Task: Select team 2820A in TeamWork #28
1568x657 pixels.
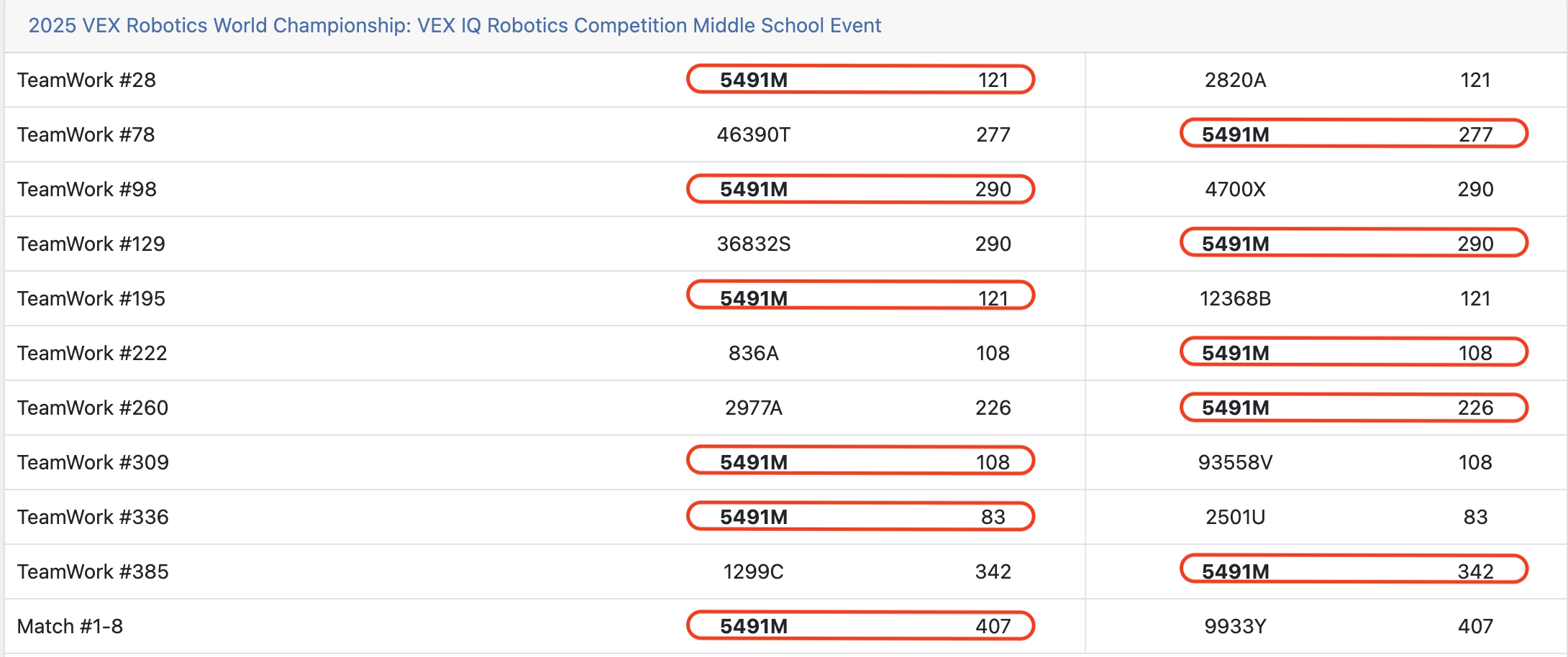Action: coord(1235,80)
